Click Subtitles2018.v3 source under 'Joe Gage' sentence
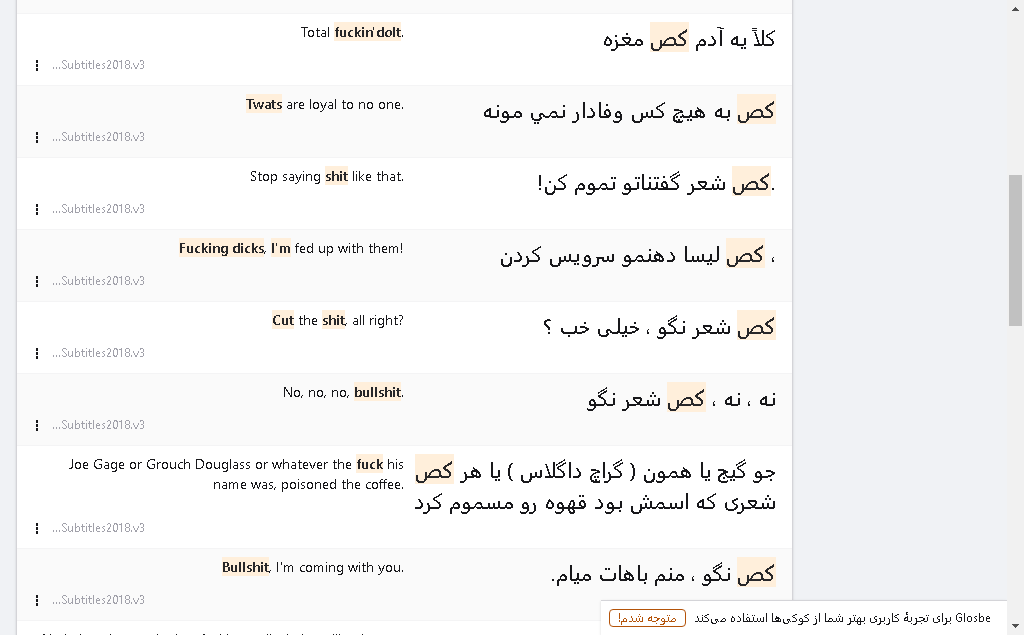Image resolution: width=1024 pixels, height=635 pixels. click(99, 527)
